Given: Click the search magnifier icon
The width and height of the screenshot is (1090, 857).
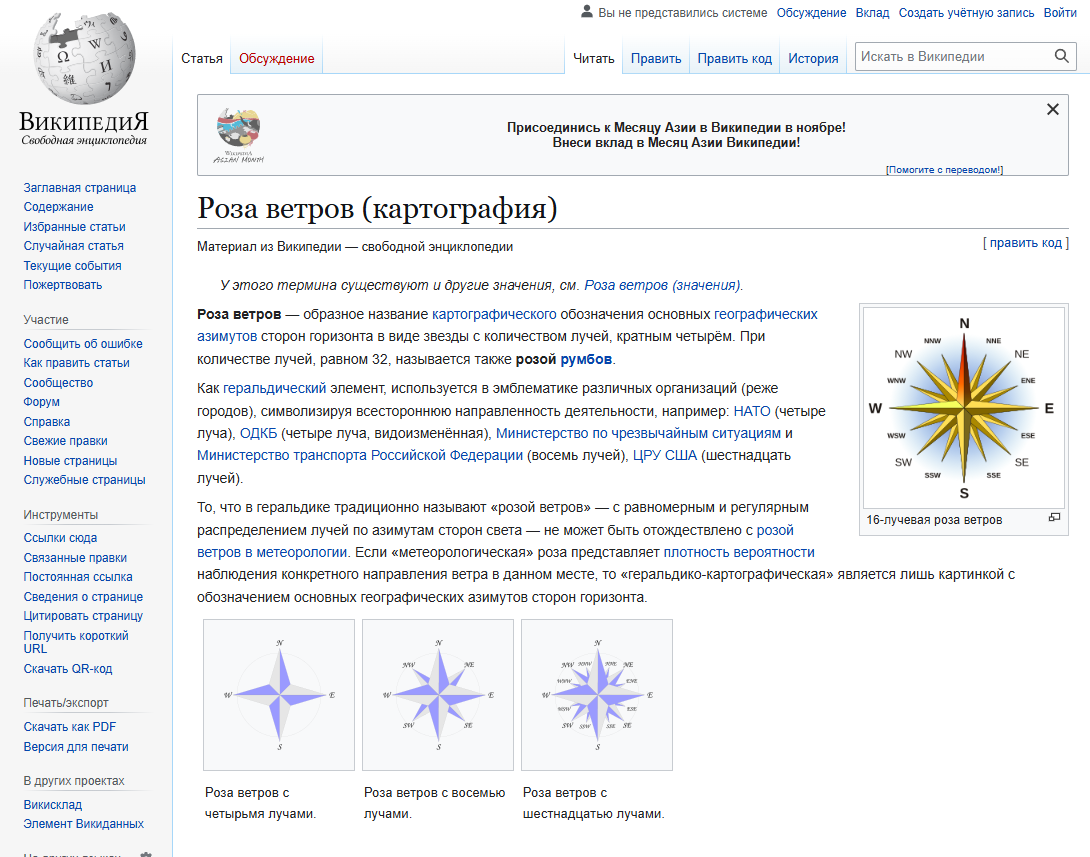Looking at the screenshot, I should tap(1061, 56).
